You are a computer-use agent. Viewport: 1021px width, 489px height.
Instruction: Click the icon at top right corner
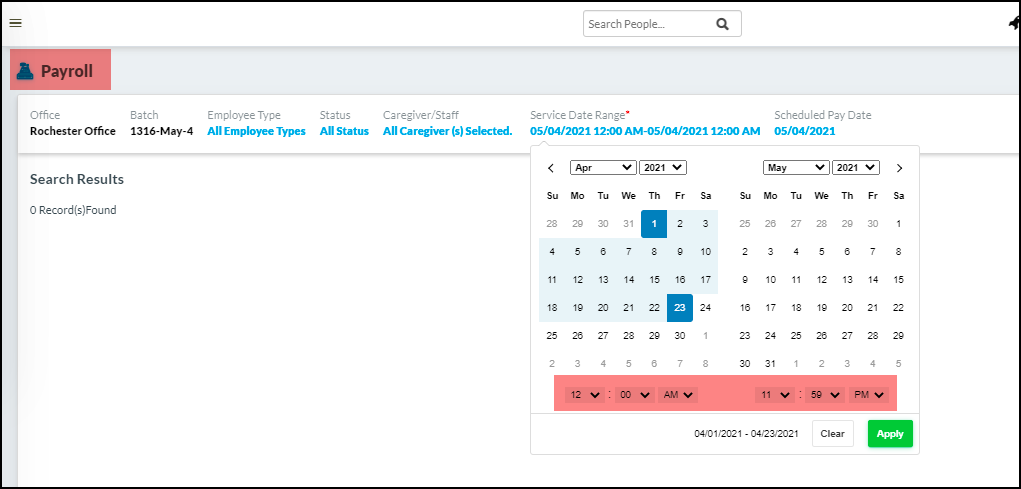click(1013, 24)
